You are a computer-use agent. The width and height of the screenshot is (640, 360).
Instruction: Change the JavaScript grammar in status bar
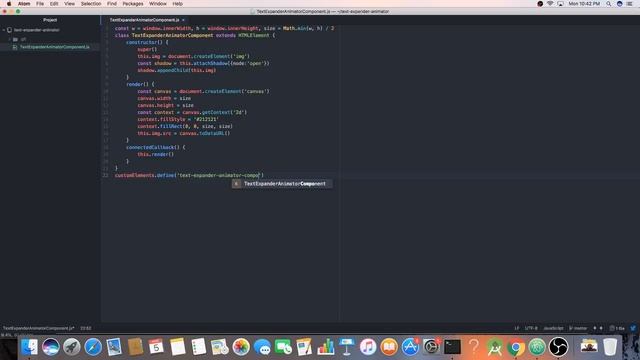pyautogui.click(x=553, y=328)
